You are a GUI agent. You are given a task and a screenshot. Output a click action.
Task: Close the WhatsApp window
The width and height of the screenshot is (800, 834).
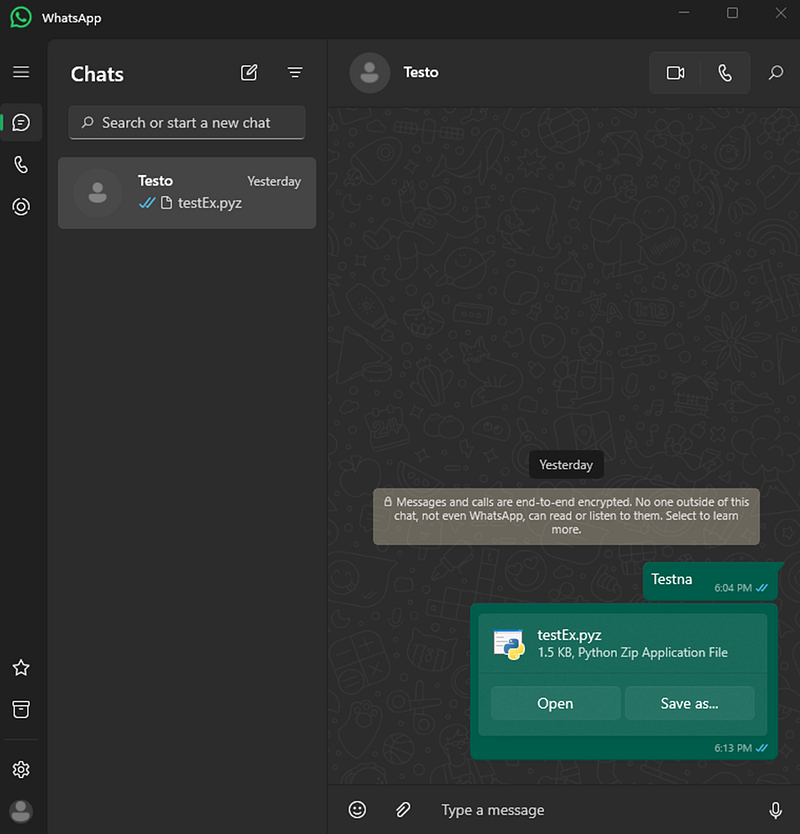(780, 13)
